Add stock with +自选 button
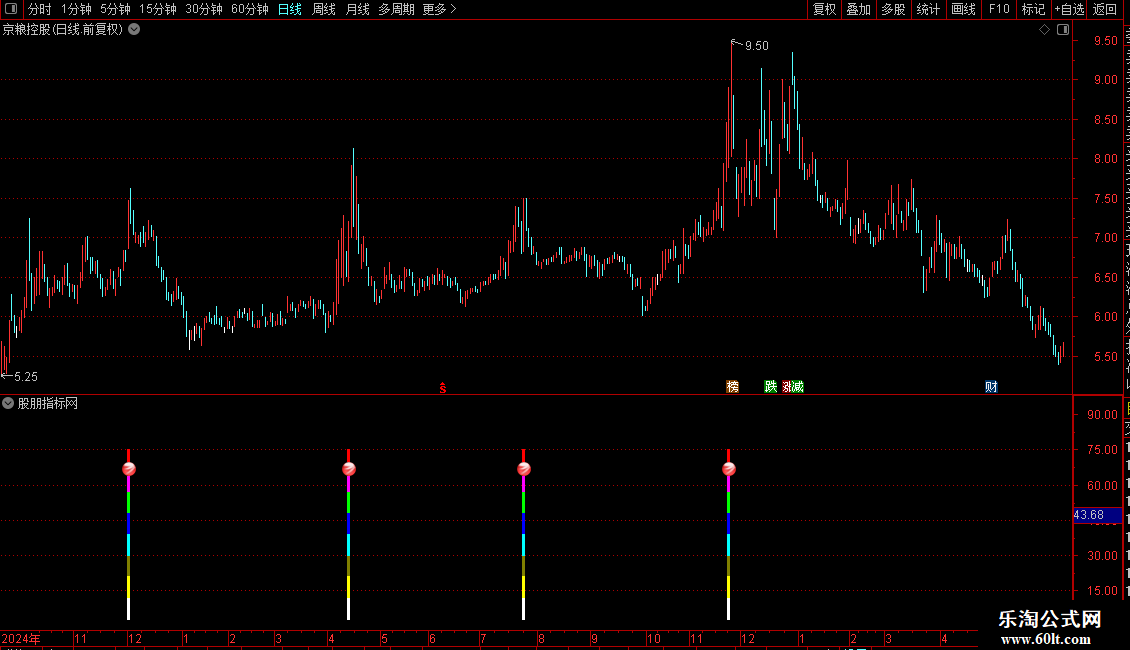Viewport: 1130px width, 650px height. point(1069,9)
